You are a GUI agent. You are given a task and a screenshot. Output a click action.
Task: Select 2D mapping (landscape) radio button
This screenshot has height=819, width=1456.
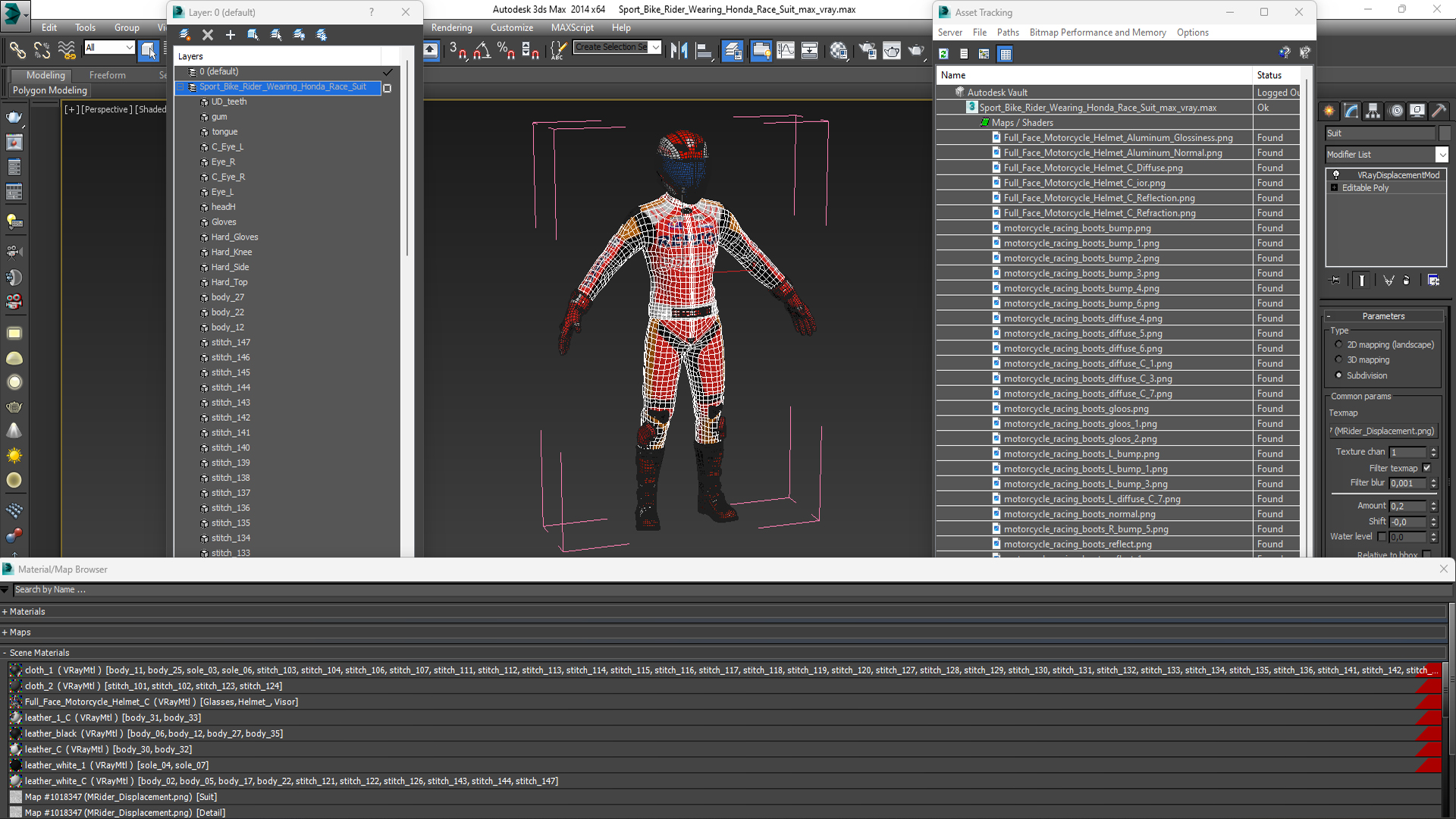(1338, 344)
